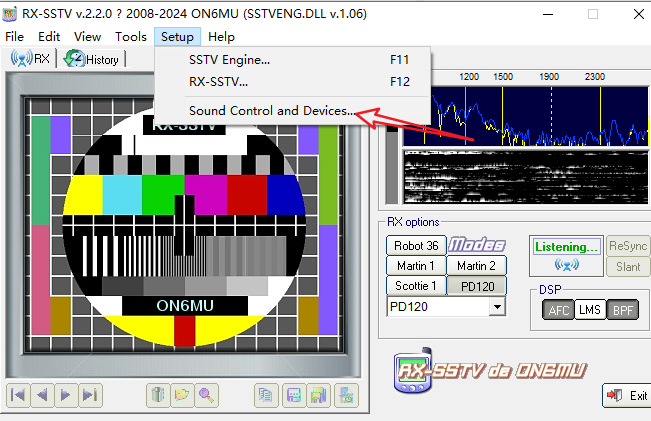
Task: Click the received test pattern image
Action: tap(184, 225)
